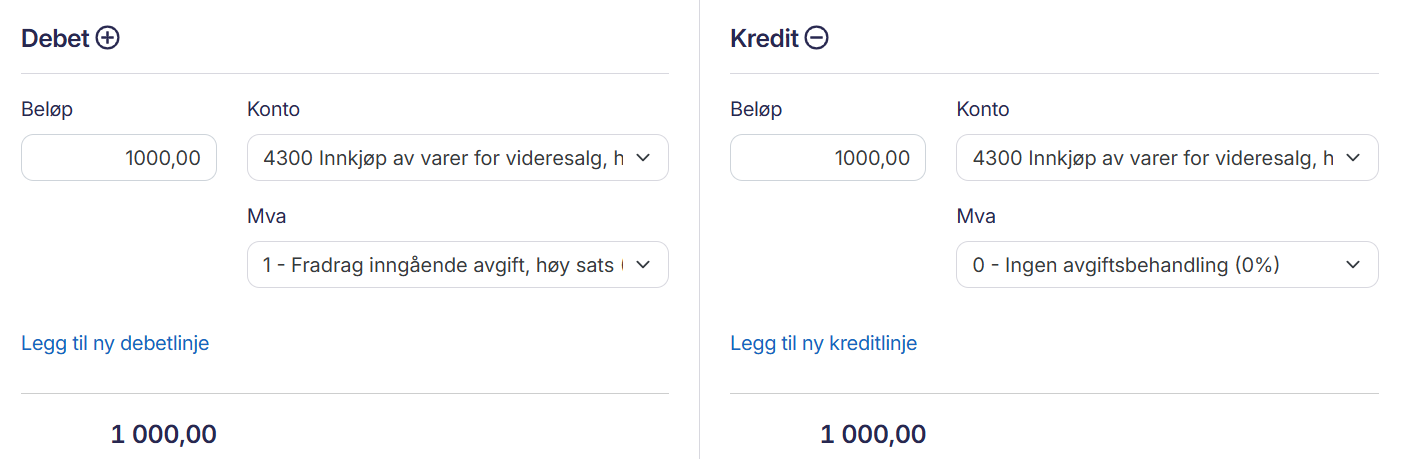The height and width of the screenshot is (459, 1403).
Task: Open the Kredit Konto account dropdown
Action: pyautogui.click(x=1166, y=158)
